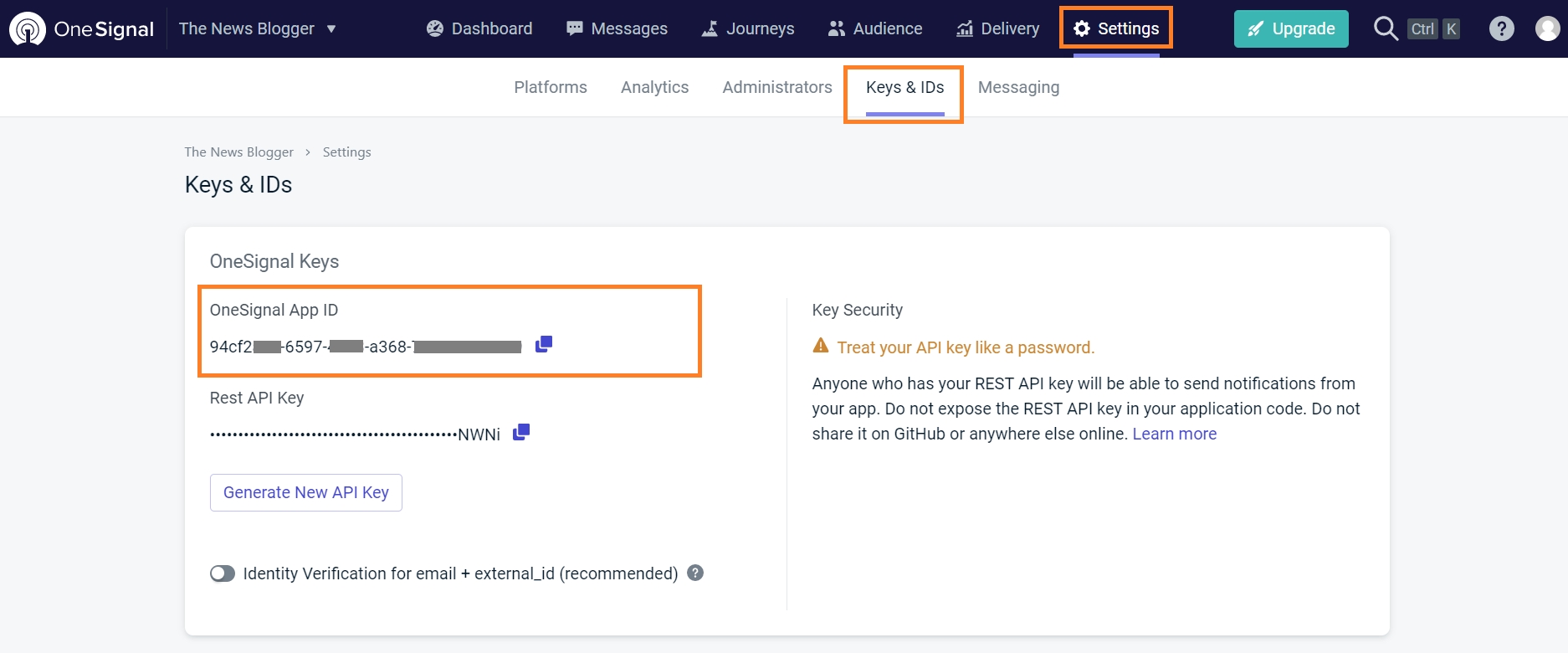Open Dashboard from the top navigation

[479, 28]
